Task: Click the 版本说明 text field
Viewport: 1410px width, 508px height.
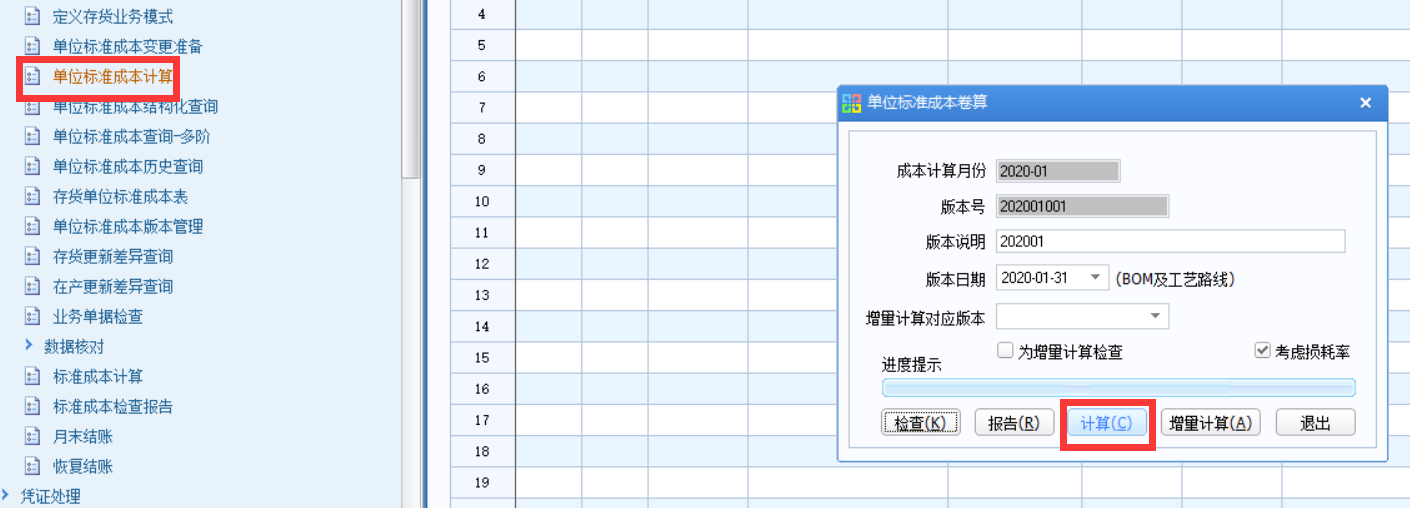Action: (x=1170, y=241)
